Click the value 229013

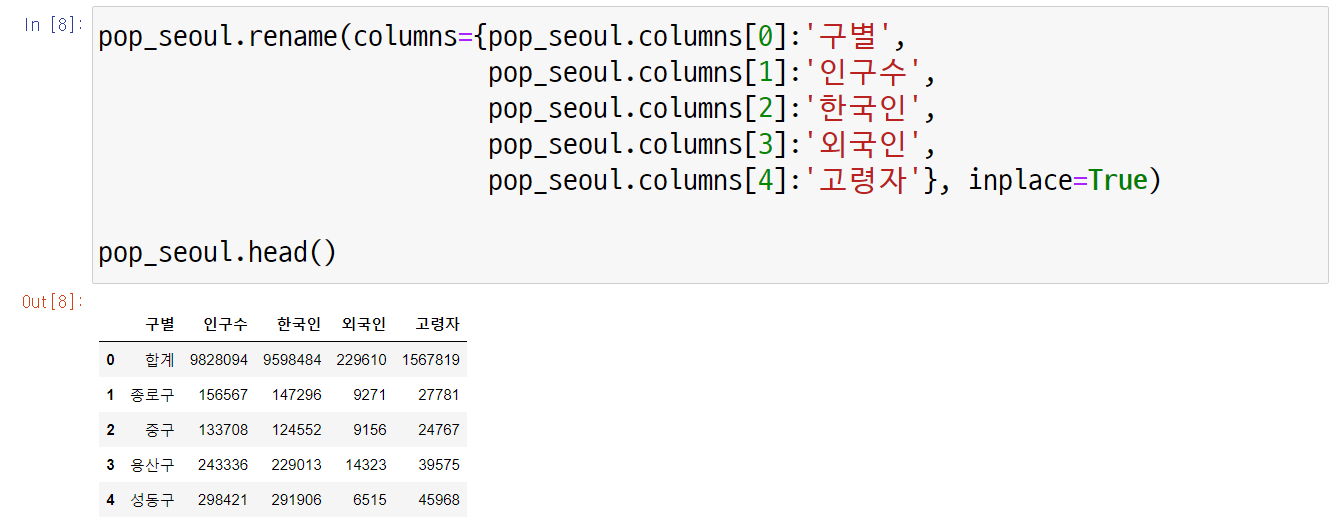[x=296, y=465]
